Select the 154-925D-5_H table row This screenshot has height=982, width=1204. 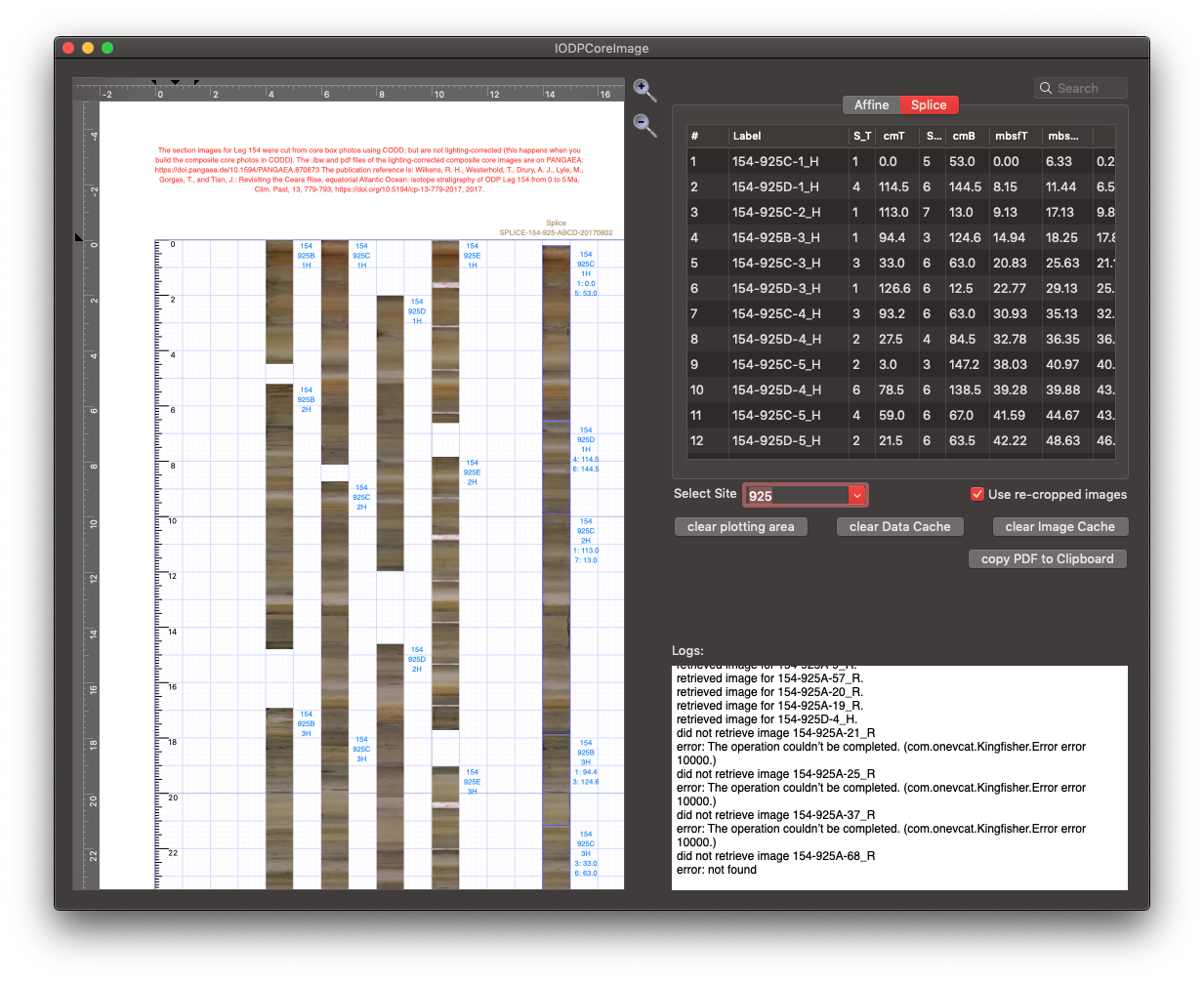[900, 440]
